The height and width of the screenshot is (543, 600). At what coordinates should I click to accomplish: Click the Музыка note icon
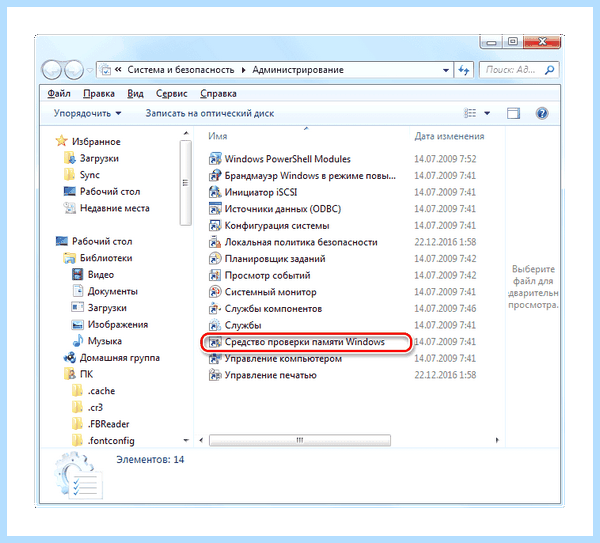point(77,341)
